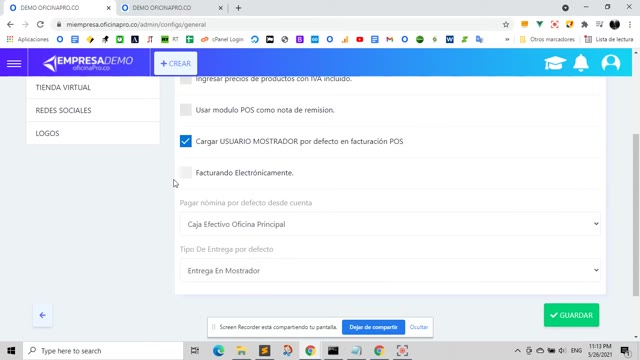Open the hamburger menu in the header
Image resolution: width=640 pixels, height=360 pixels.
click(14, 63)
